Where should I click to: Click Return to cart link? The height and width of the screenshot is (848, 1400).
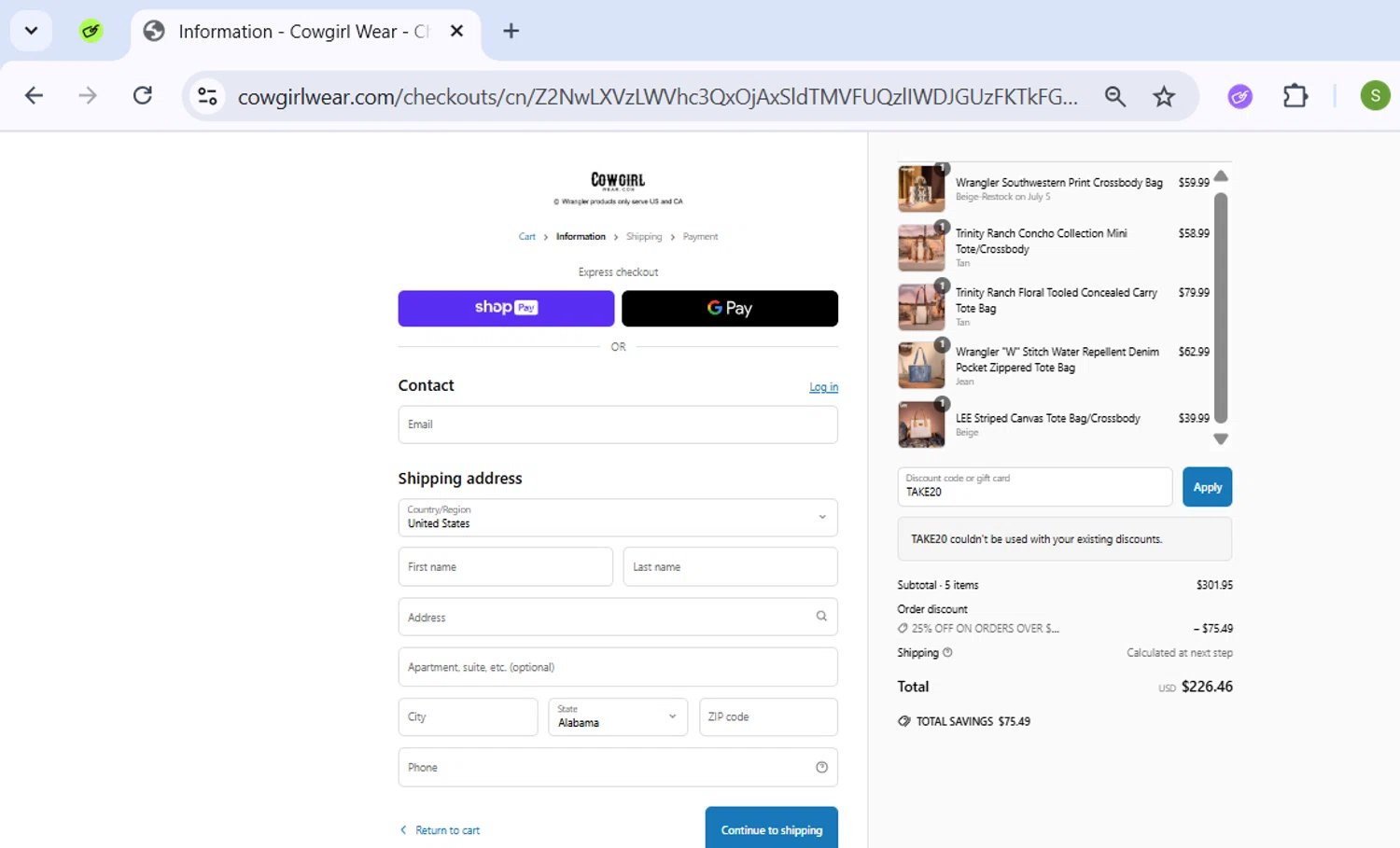pos(440,830)
